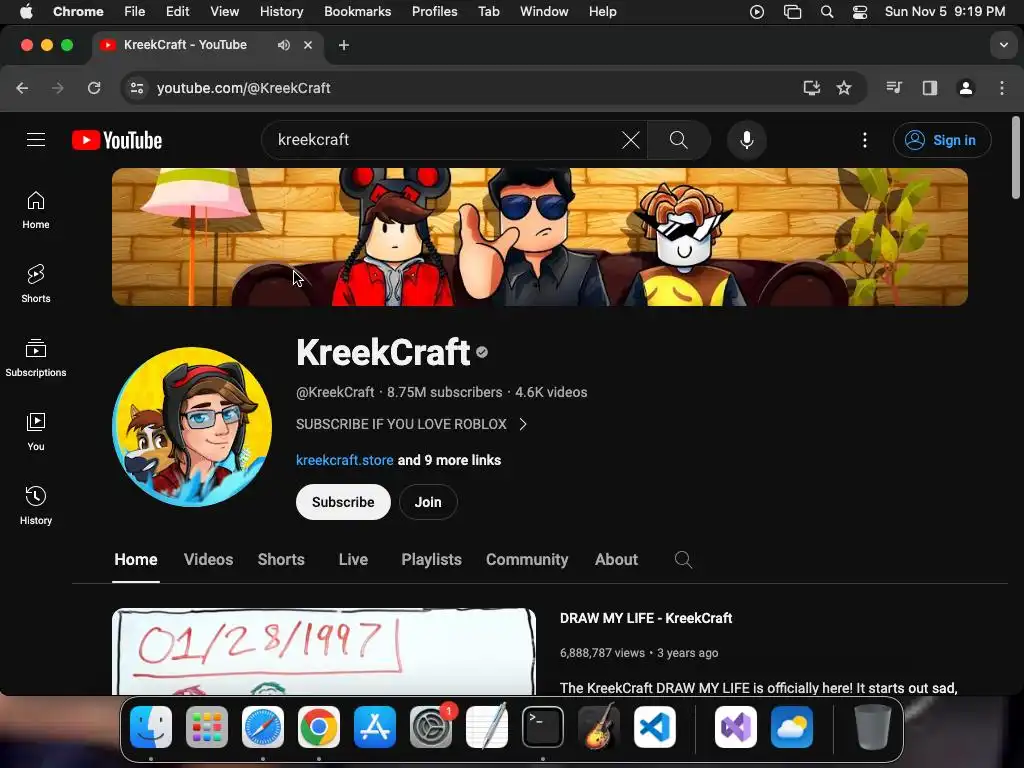Open macOS Control Center
The width and height of the screenshot is (1024, 768).
click(860, 12)
